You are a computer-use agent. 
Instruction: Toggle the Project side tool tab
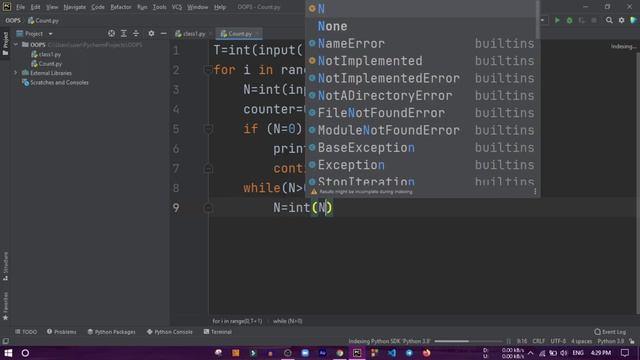coord(5,44)
